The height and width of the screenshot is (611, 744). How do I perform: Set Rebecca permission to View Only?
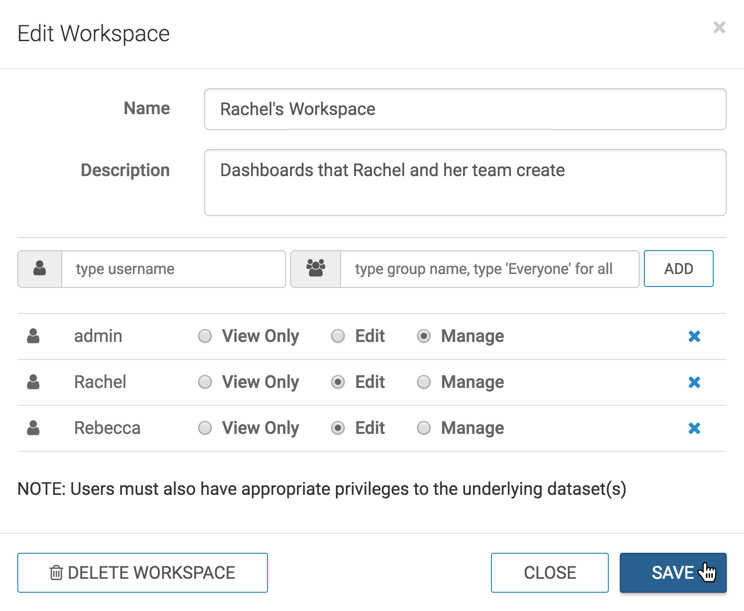click(x=205, y=429)
